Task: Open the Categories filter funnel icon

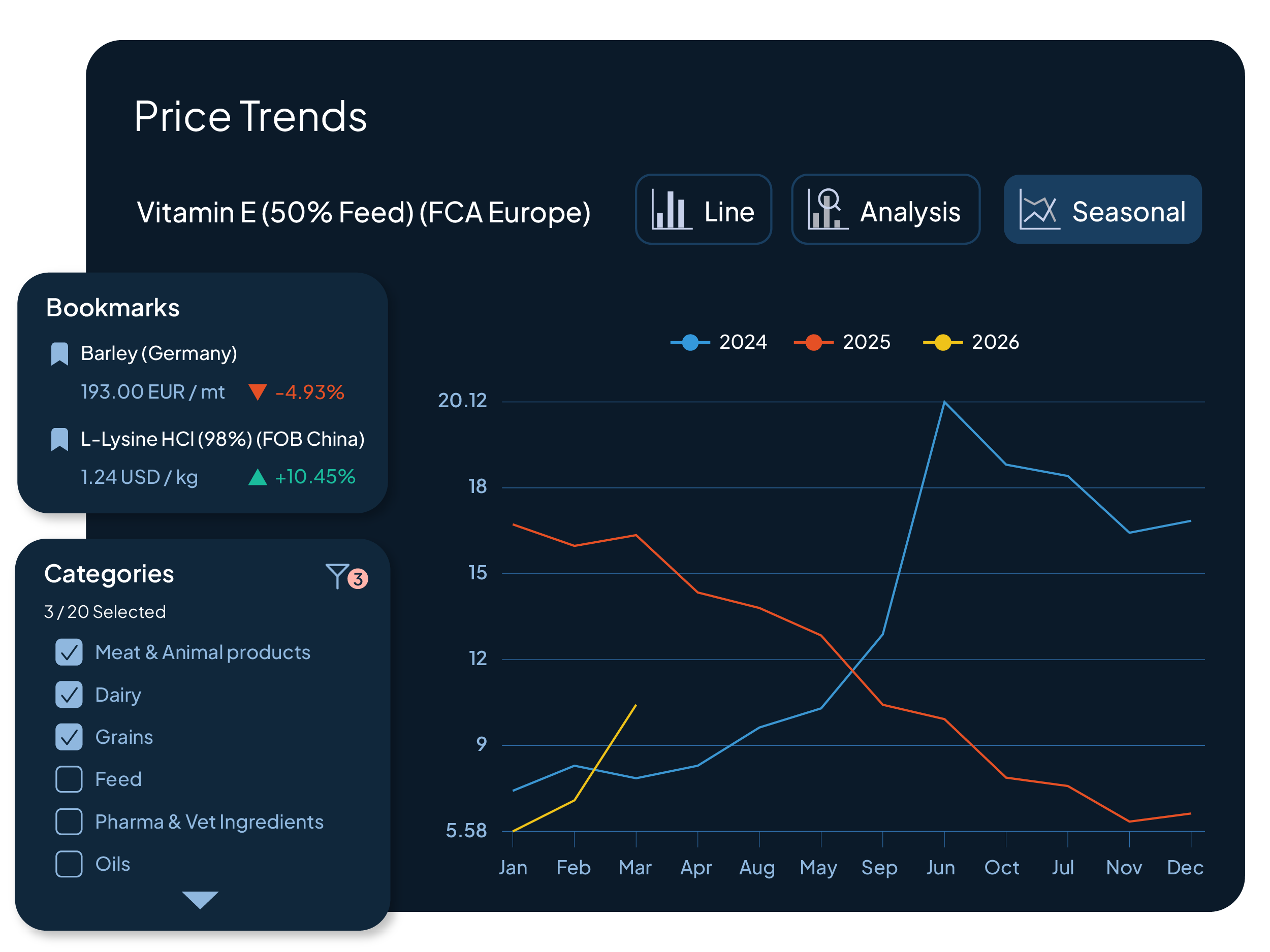Action: click(x=338, y=576)
